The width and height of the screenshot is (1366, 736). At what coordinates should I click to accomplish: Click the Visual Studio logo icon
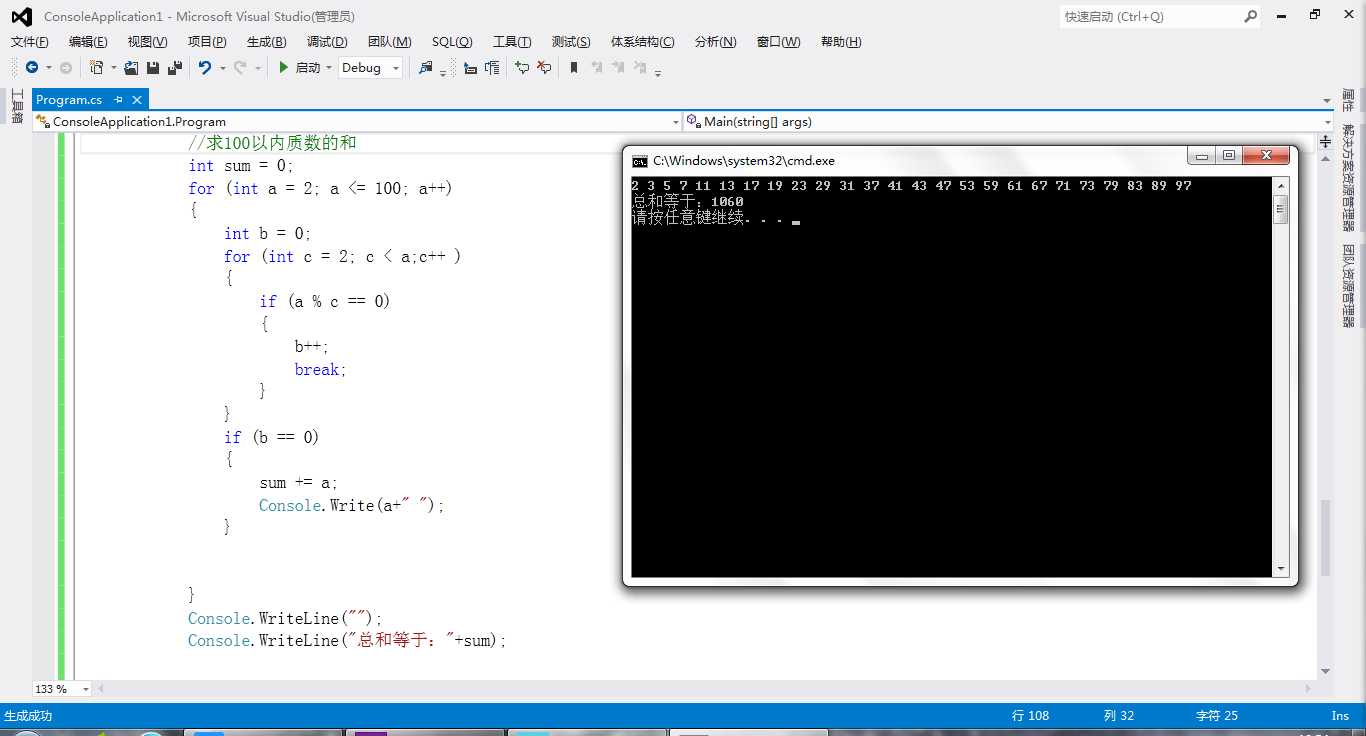coord(21,16)
